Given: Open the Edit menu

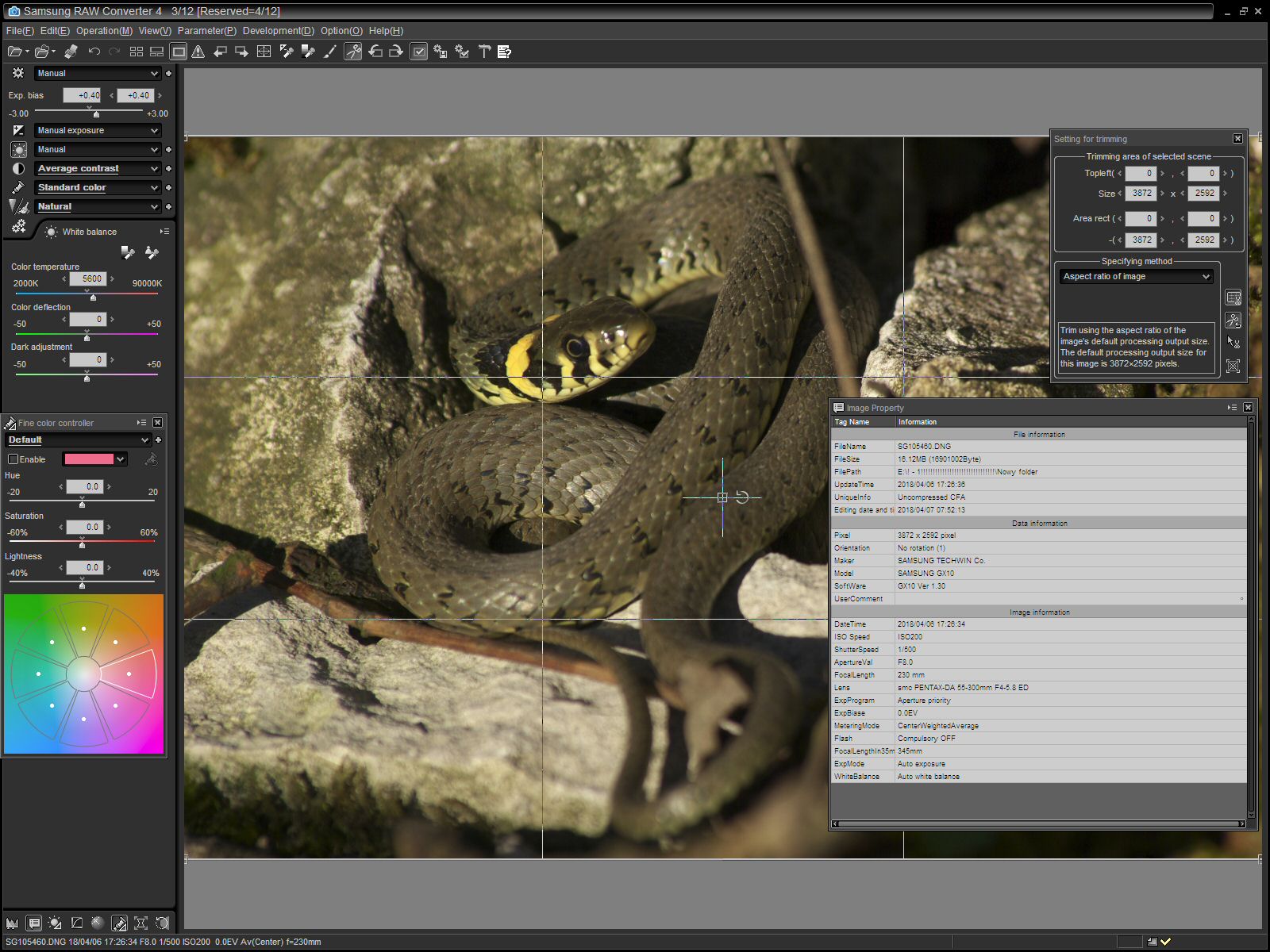Looking at the screenshot, I should (55, 31).
